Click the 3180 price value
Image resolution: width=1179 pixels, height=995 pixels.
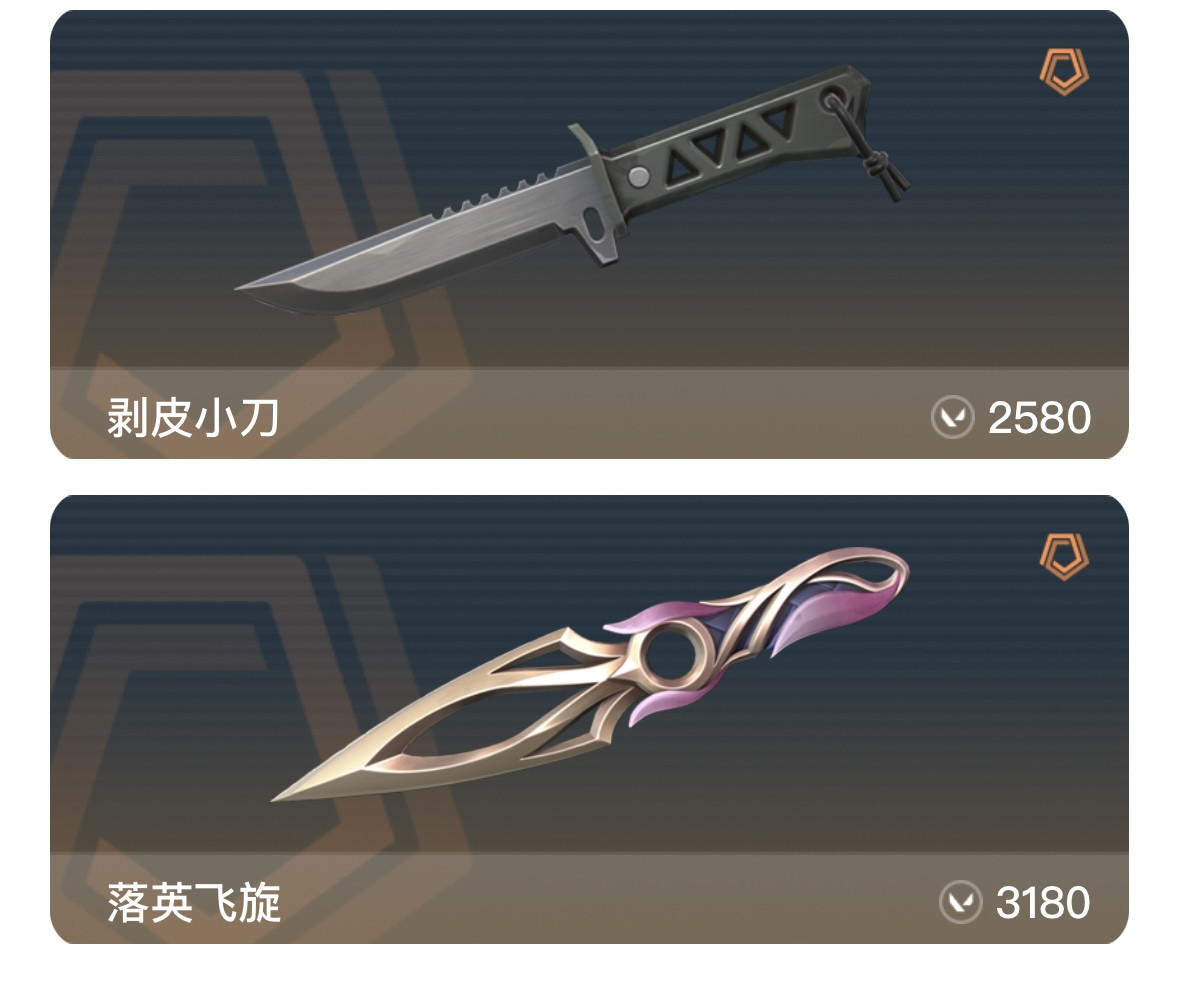coord(1043,902)
